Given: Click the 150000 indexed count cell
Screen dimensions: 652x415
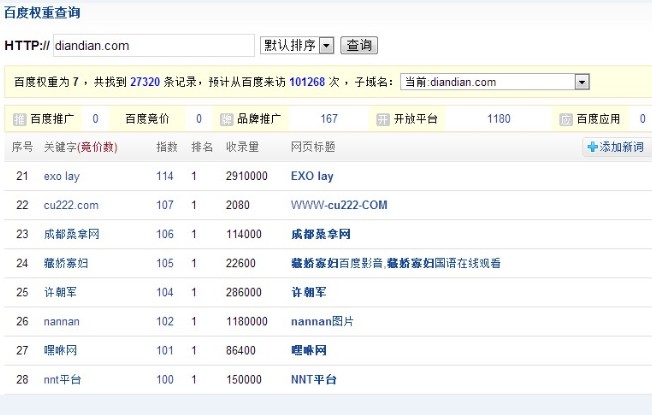Looking at the screenshot, I should [244, 380].
